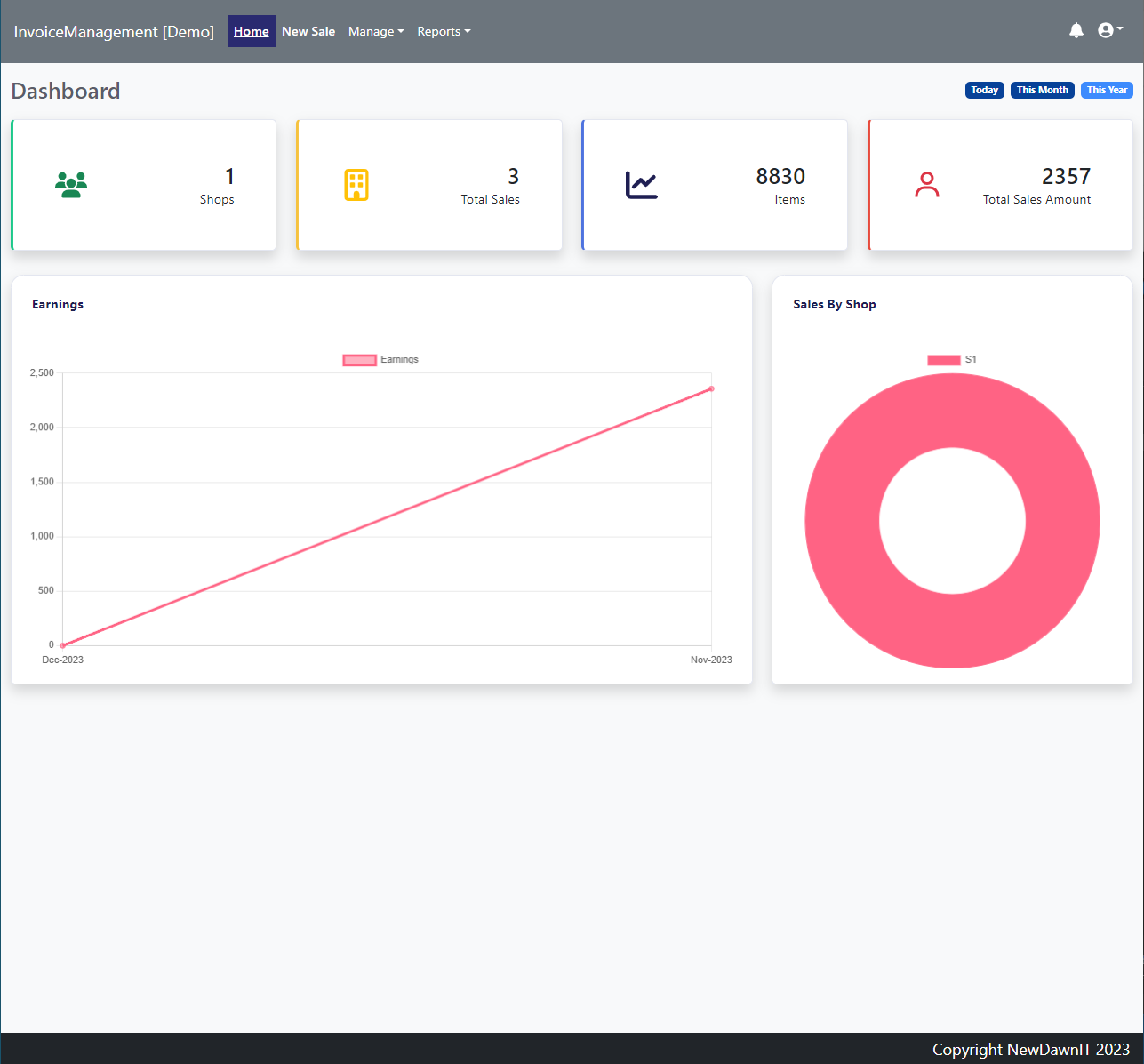Filter dashboard by Today
The height and width of the screenshot is (1064, 1144).
pos(984,90)
